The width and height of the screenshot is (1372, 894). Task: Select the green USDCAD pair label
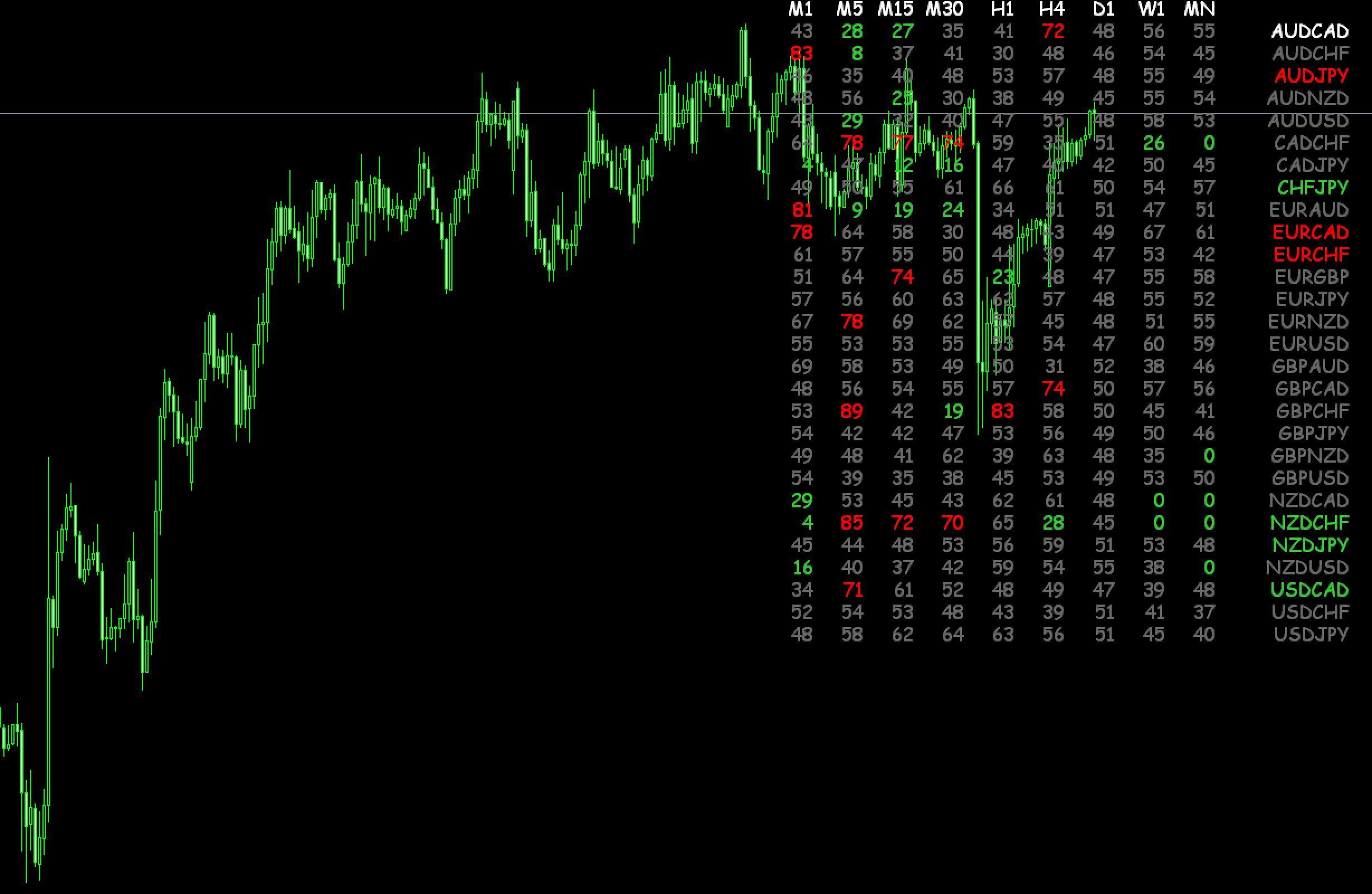coord(1309,590)
